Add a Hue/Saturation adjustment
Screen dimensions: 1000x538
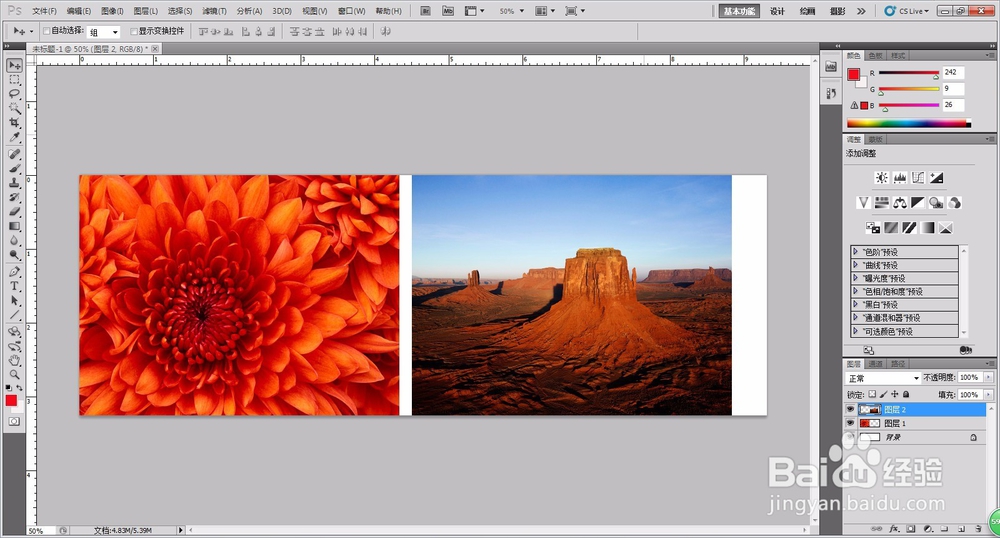click(881, 203)
